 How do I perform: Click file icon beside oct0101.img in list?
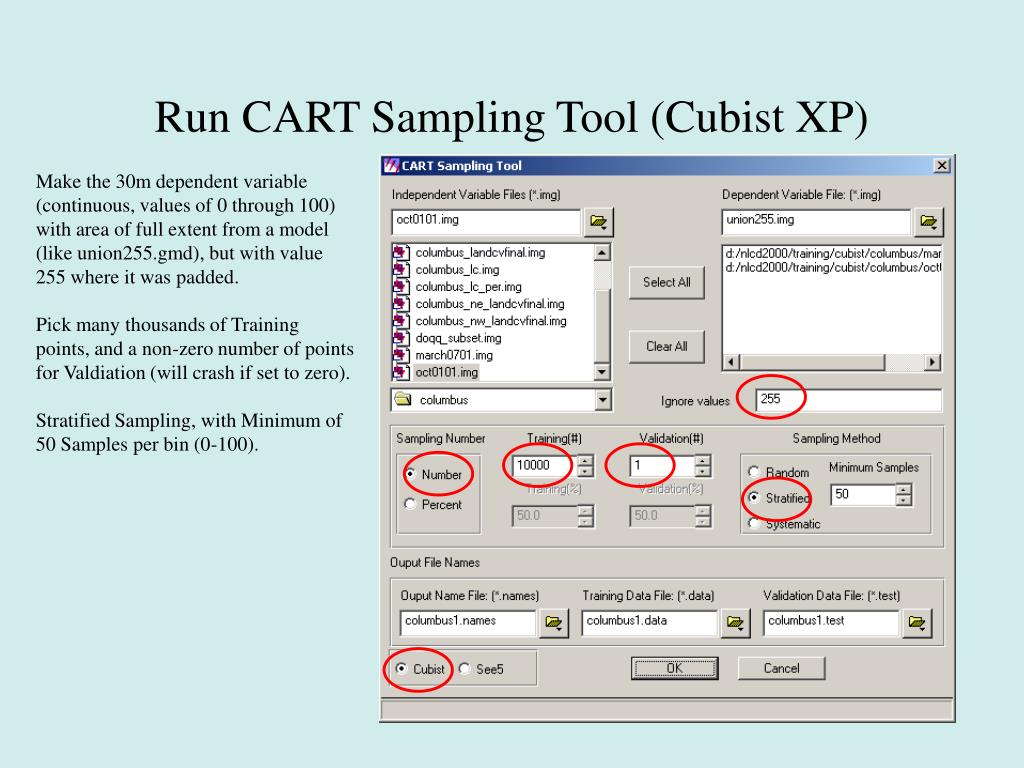pyautogui.click(x=401, y=372)
